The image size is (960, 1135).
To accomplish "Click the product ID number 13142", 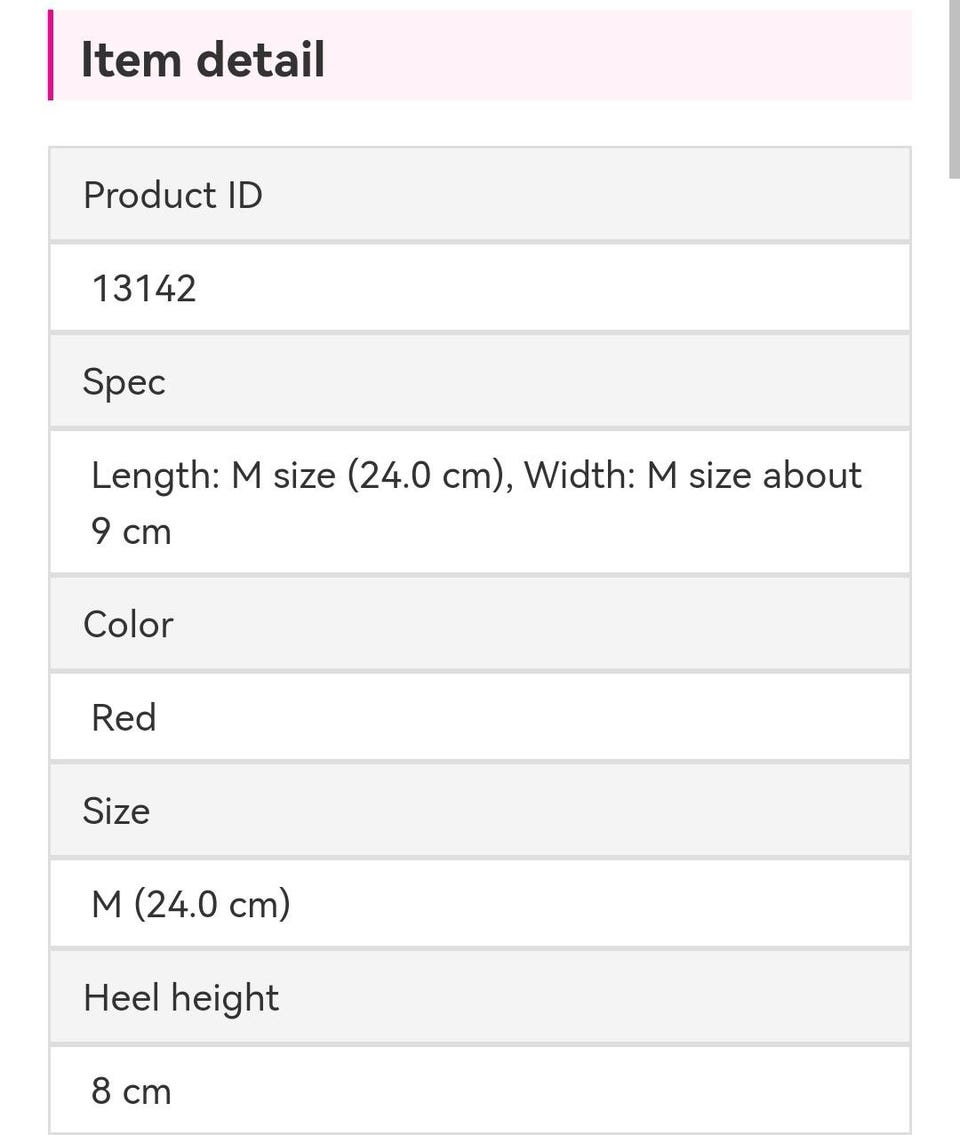I will (144, 289).
